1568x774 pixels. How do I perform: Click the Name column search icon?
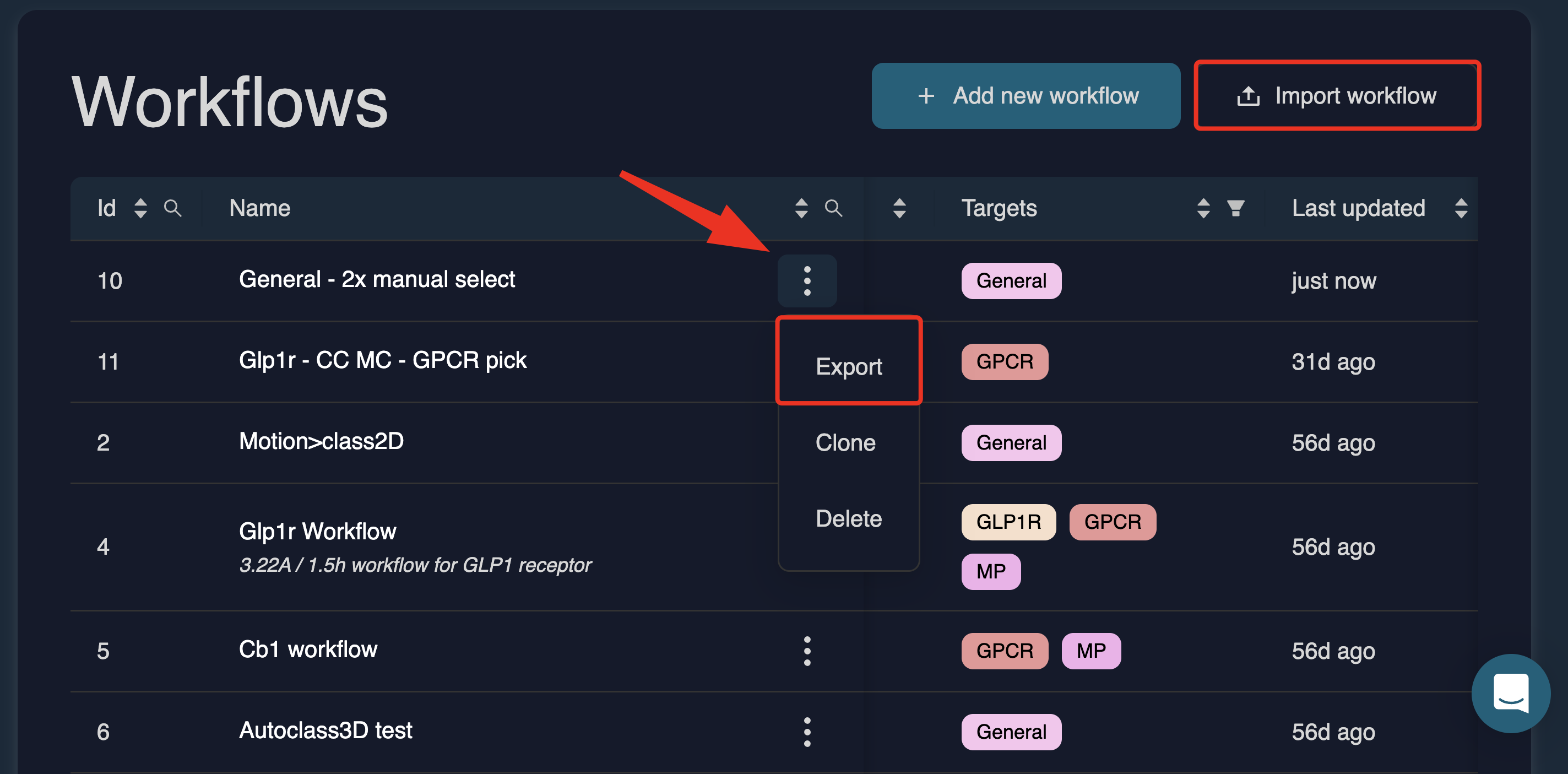point(833,208)
